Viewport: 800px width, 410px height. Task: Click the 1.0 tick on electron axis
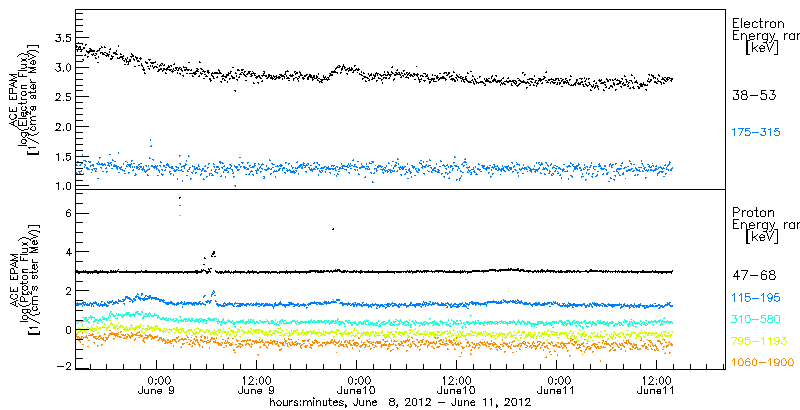pos(61,186)
